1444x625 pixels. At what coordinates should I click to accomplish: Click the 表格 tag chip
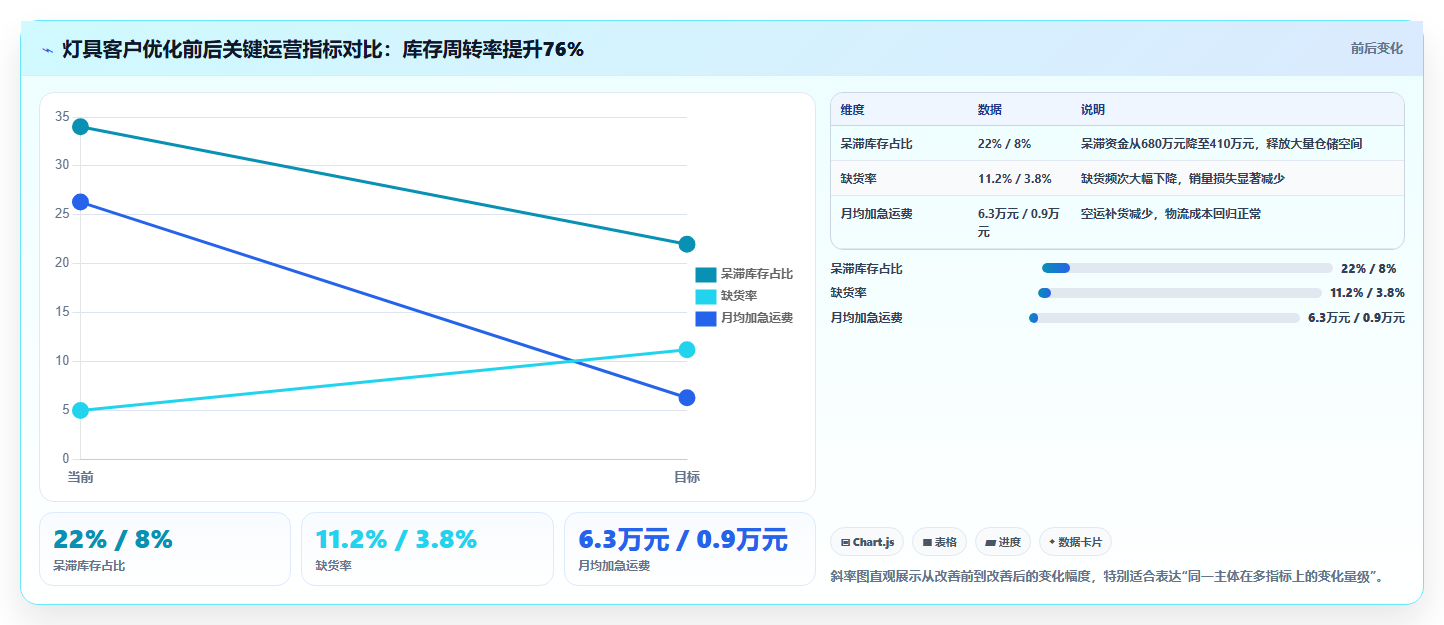coord(939,542)
